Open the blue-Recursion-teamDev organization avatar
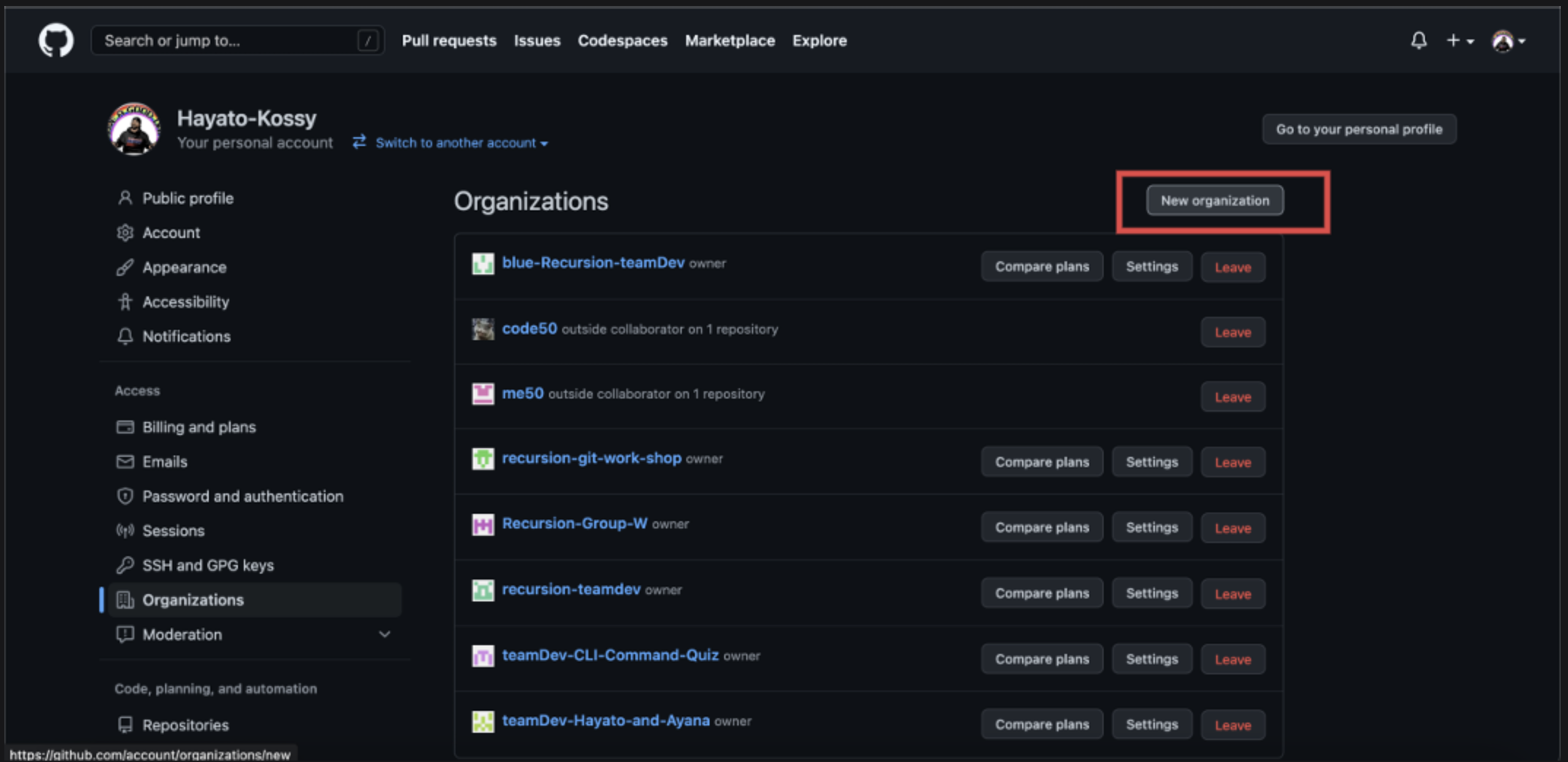 483,263
